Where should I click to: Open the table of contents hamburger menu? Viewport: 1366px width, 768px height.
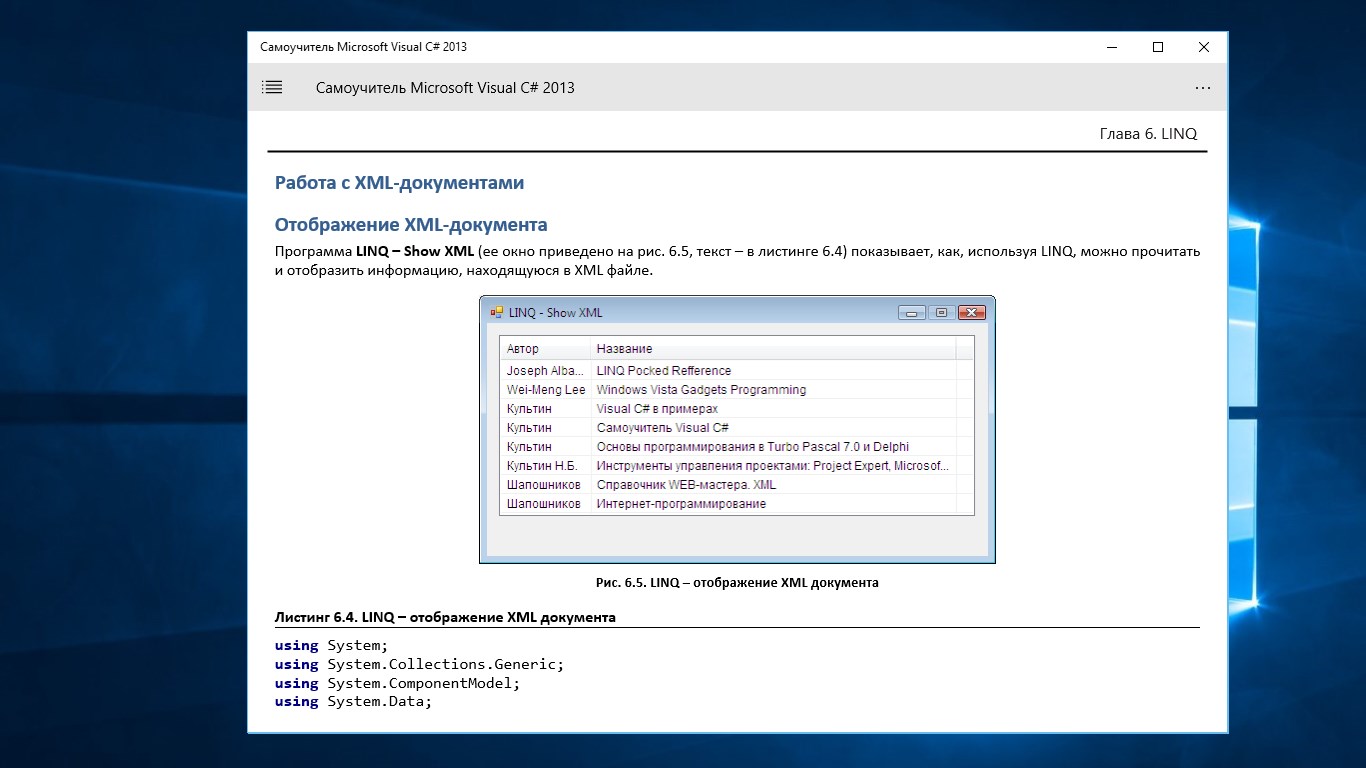pyautogui.click(x=272, y=87)
